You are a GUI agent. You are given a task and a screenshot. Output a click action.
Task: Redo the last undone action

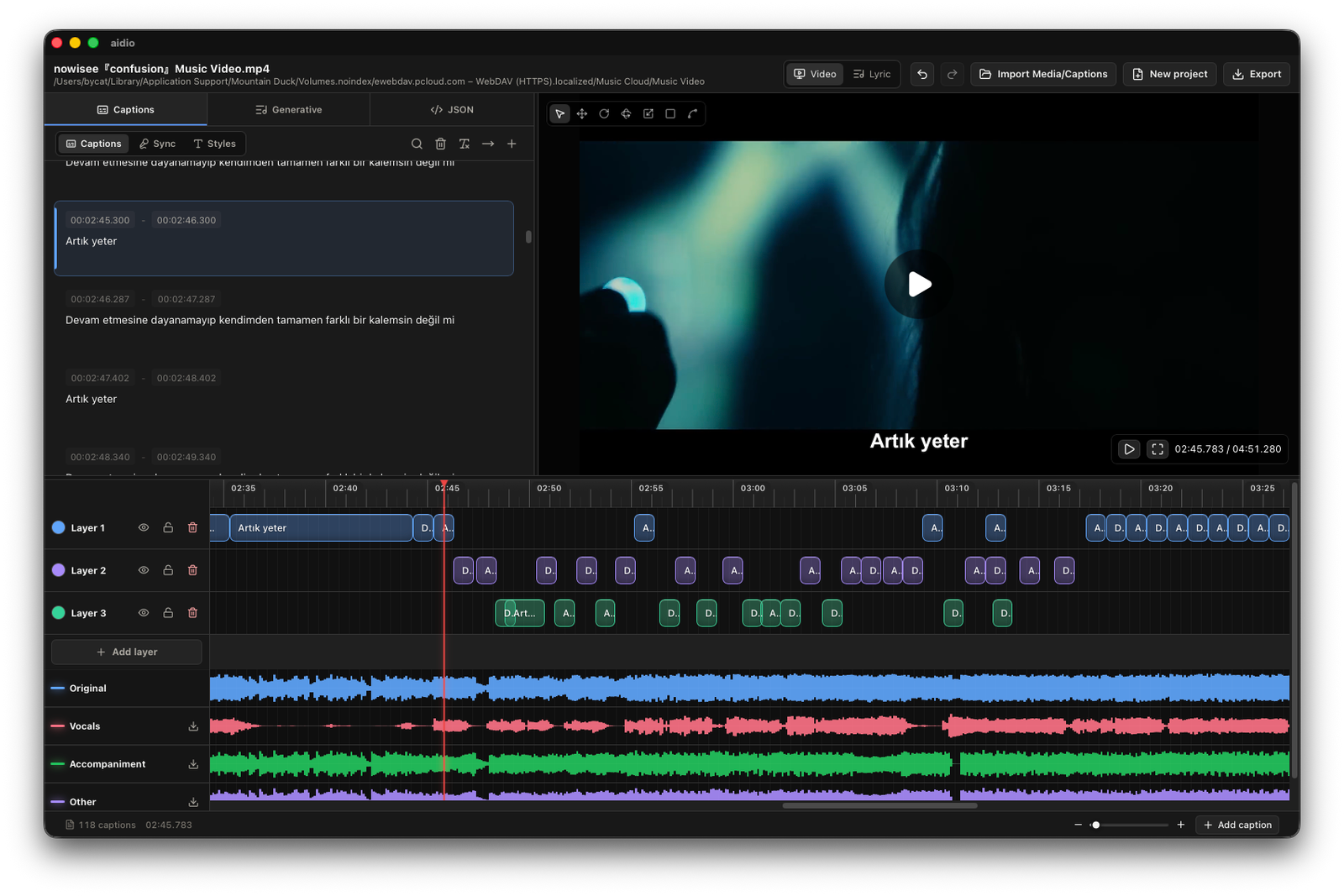click(x=952, y=74)
